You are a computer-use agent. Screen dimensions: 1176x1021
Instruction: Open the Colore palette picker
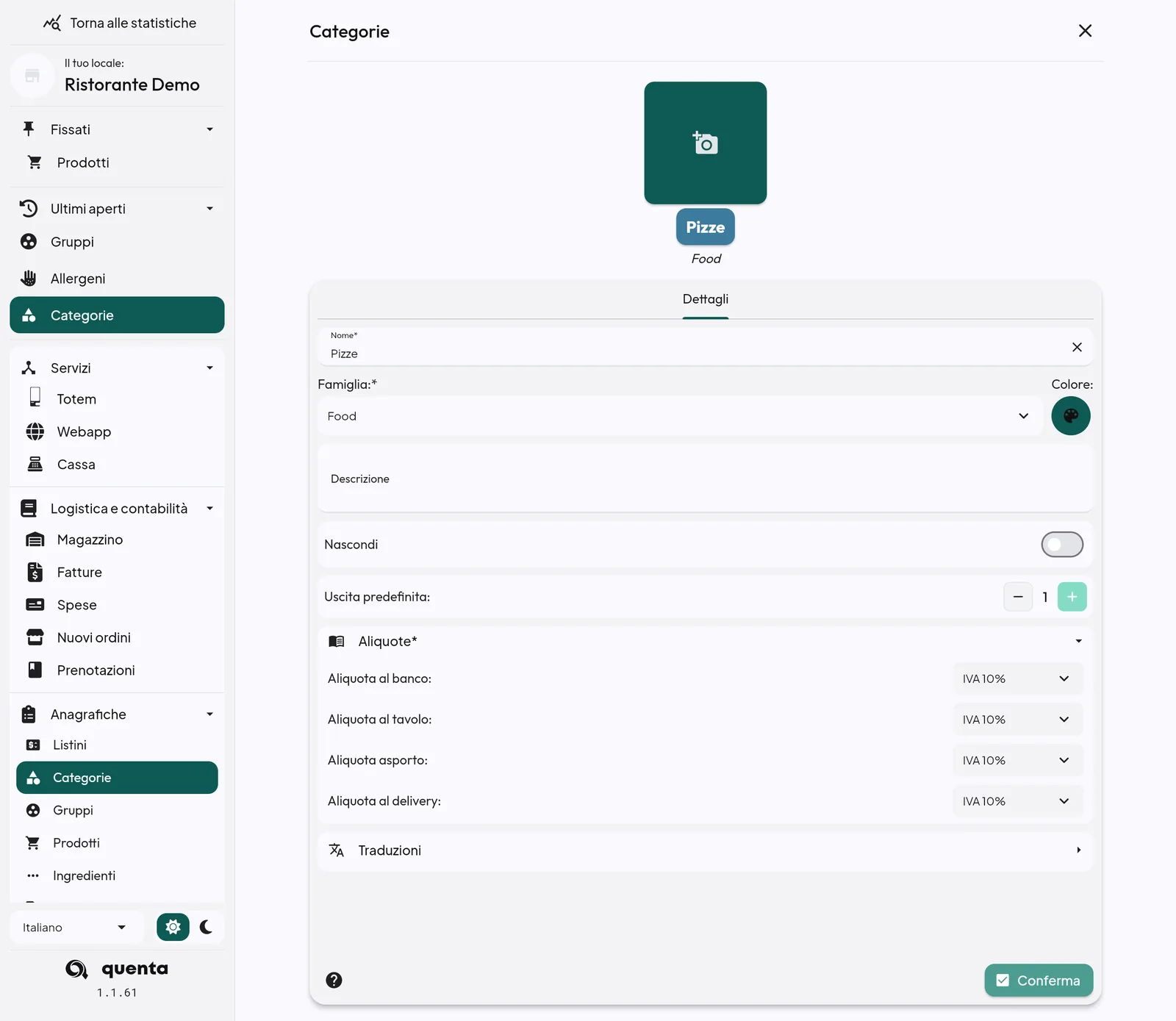coord(1071,416)
